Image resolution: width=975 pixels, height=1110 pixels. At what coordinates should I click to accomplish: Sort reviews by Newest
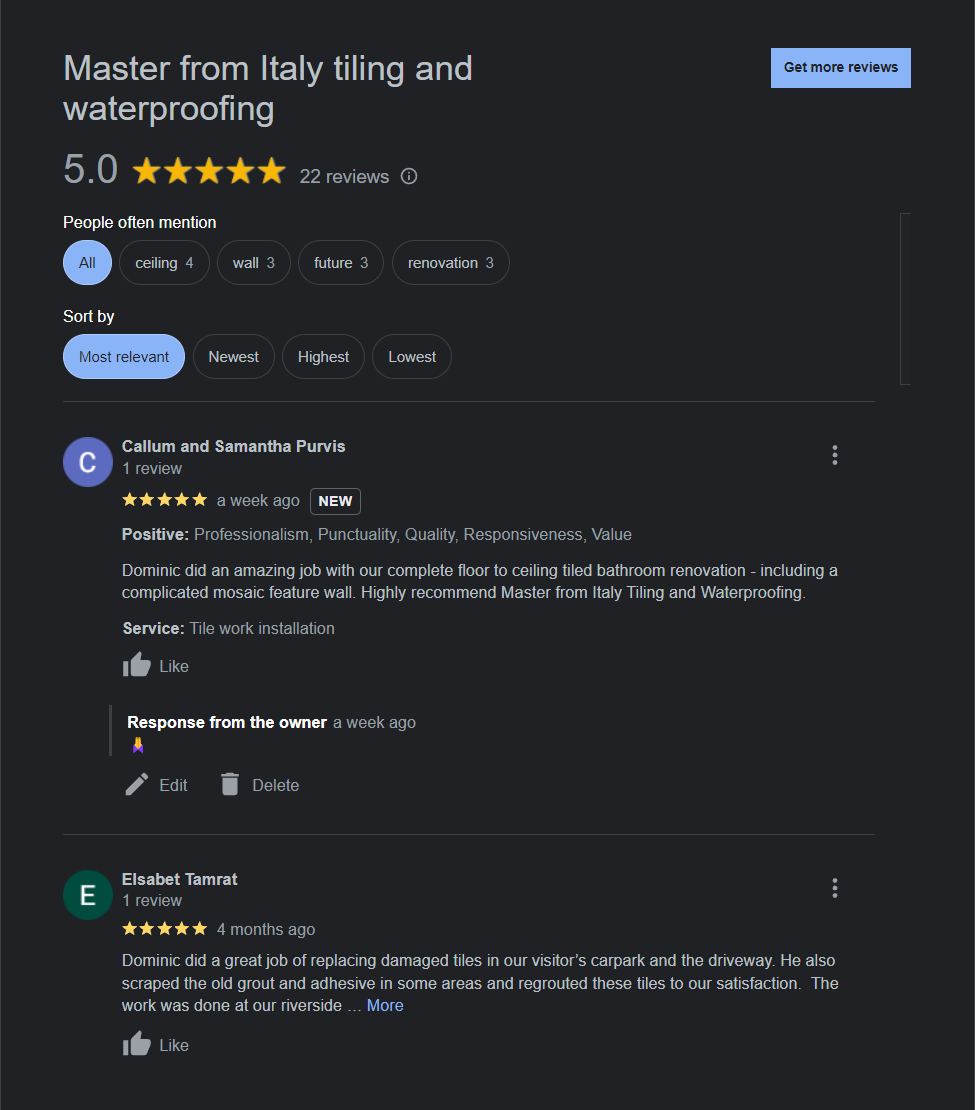pyautogui.click(x=233, y=357)
